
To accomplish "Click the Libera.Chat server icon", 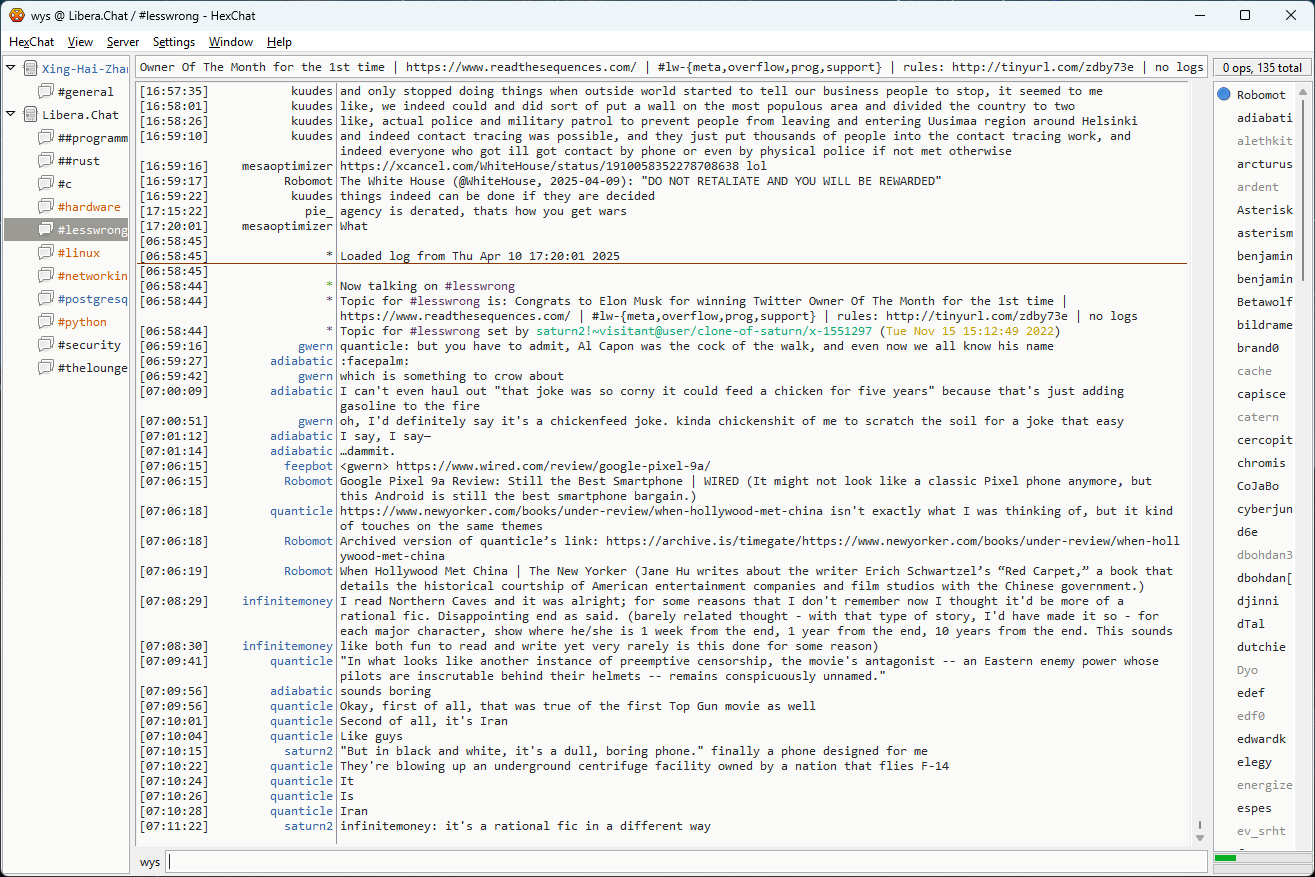I will tap(30, 115).
